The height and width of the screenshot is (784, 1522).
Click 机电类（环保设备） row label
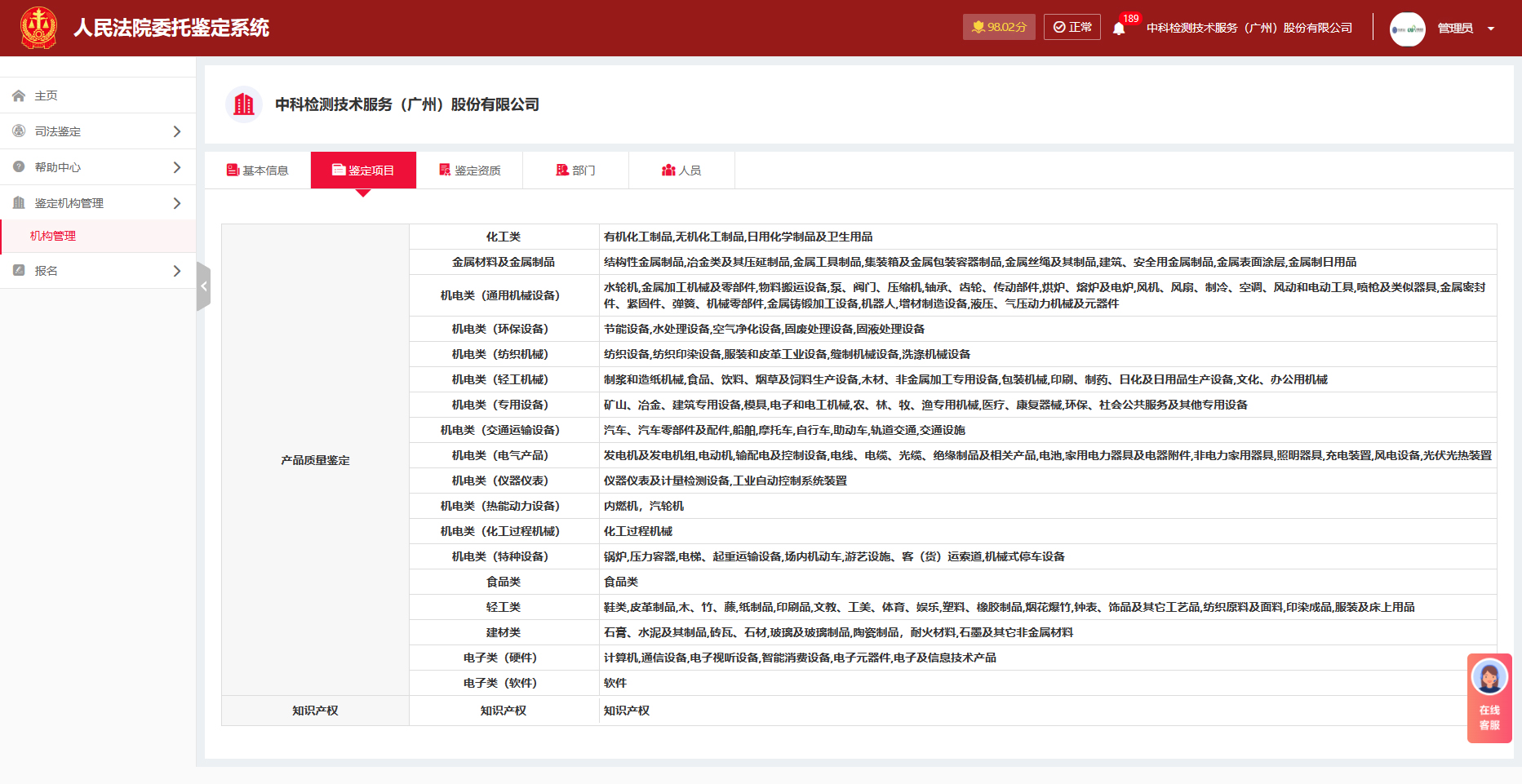pyautogui.click(x=504, y=329)
